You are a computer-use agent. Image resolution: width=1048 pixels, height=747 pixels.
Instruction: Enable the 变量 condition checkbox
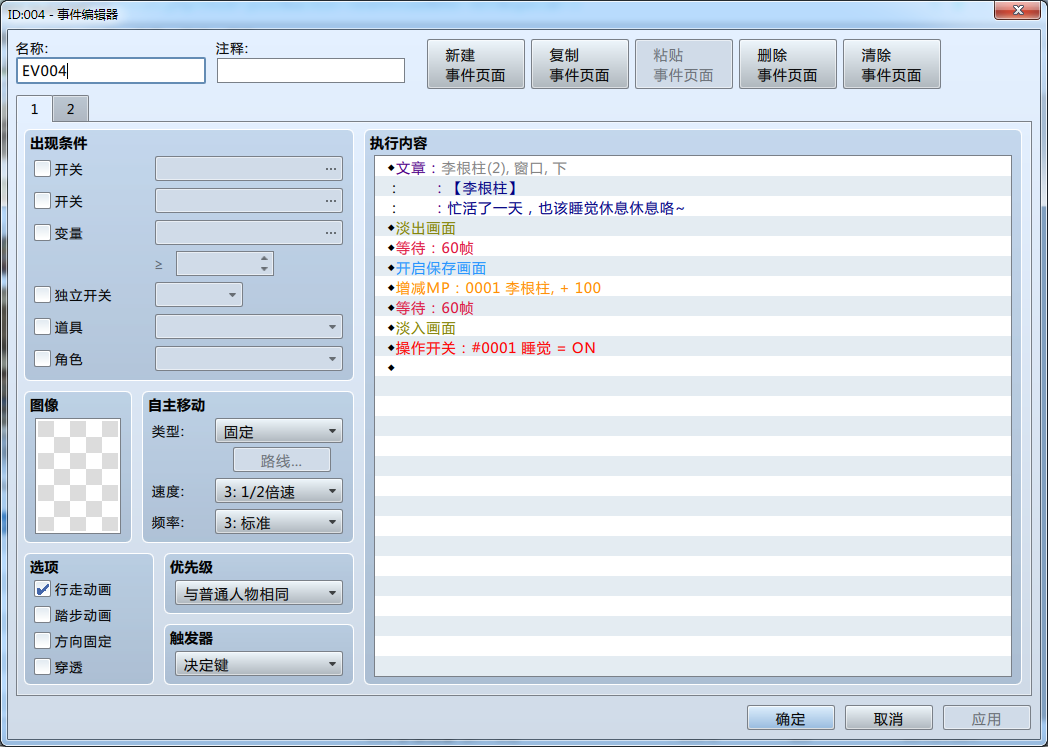pos(42,233)
